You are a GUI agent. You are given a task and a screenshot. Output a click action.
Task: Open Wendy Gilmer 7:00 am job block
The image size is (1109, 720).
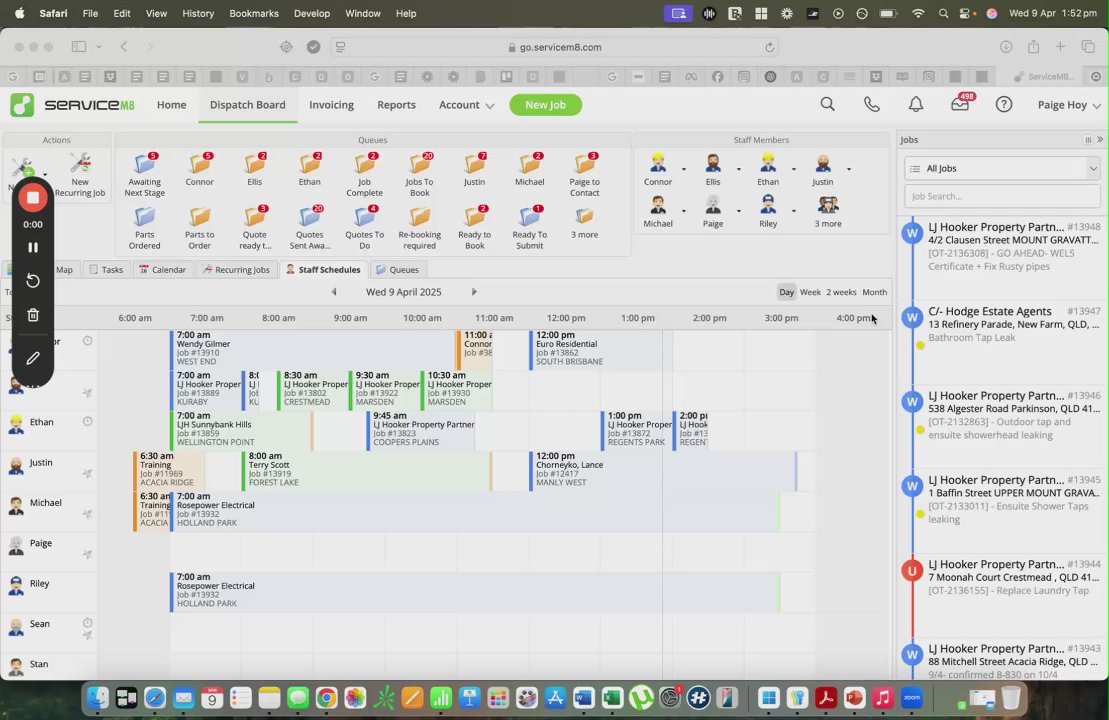tap(312, 348)
